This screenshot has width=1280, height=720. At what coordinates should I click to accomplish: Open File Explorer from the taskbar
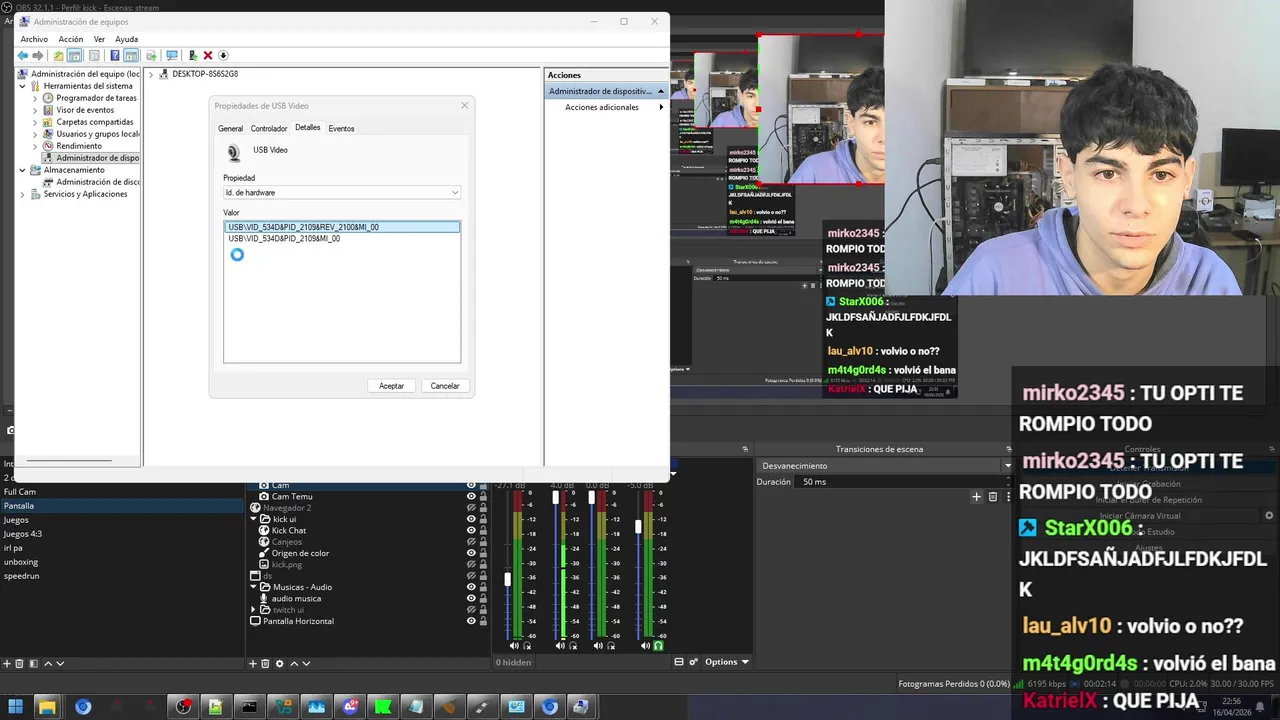pyautogui.click(x=47, y=707)
